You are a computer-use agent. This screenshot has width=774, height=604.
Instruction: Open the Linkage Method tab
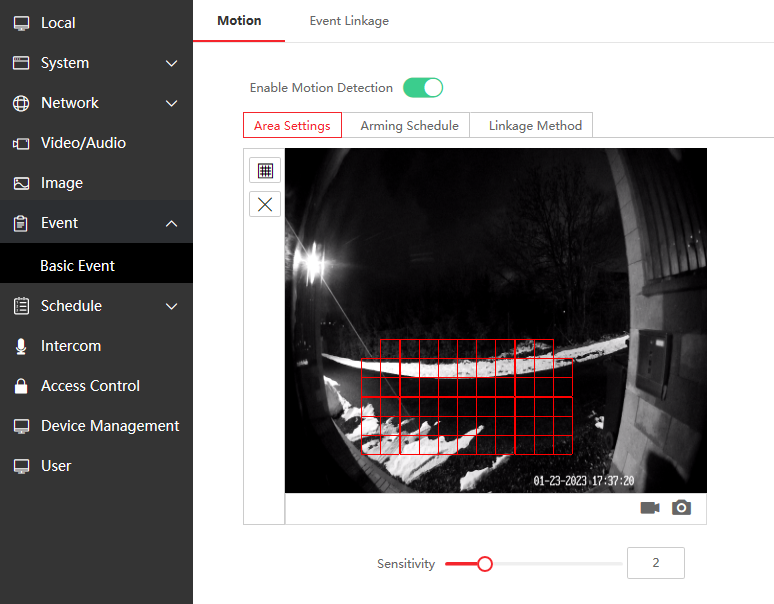point(535,125)
